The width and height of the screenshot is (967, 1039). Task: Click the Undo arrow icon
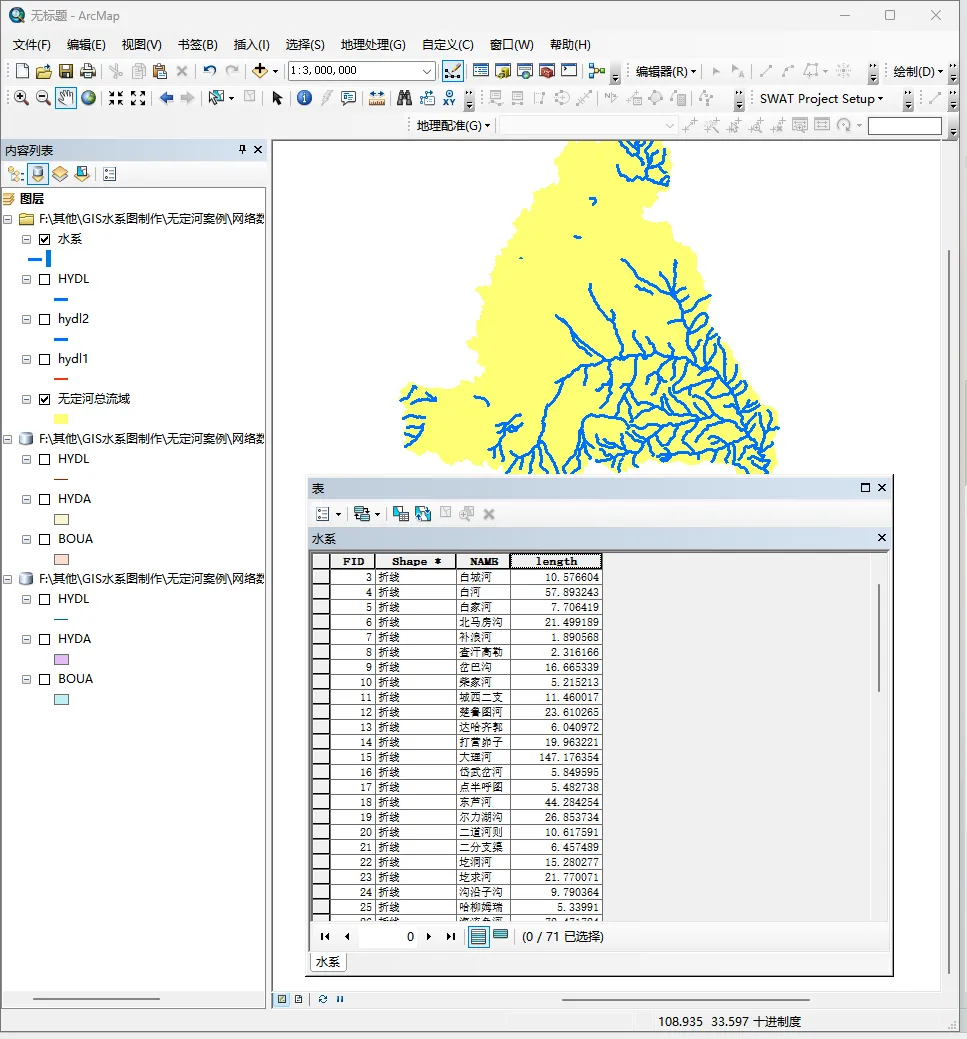209,71
